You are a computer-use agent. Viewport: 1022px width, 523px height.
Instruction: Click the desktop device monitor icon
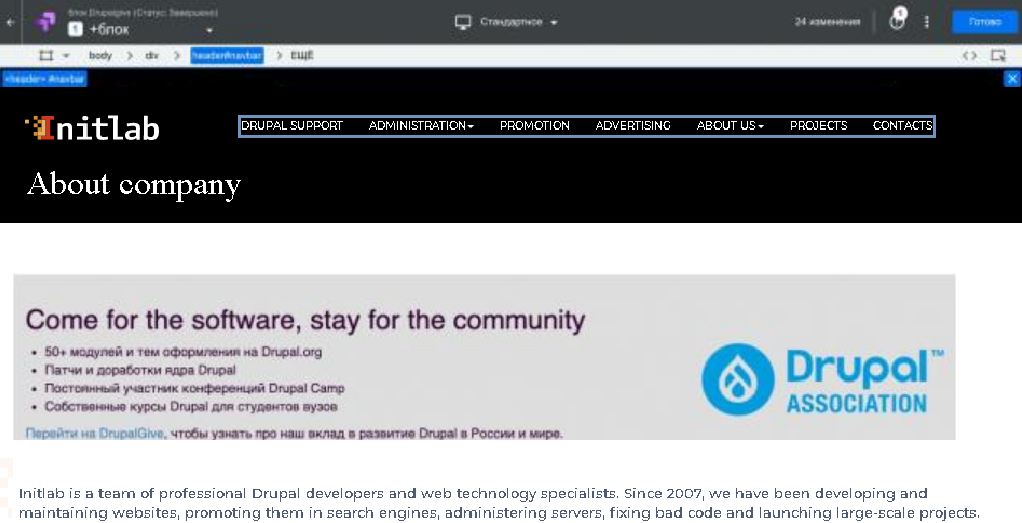click(x=463, y=22)
